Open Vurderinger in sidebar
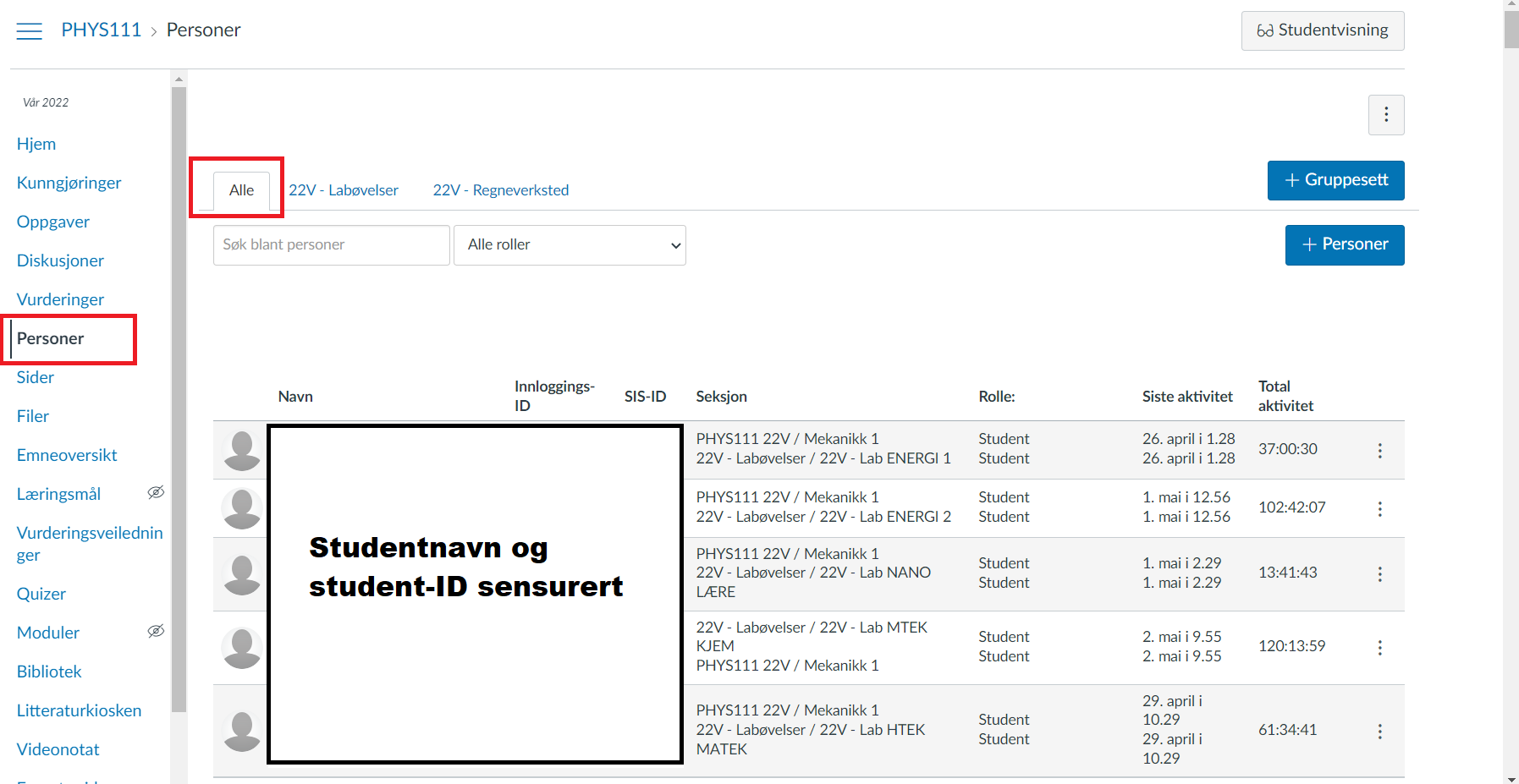Viewport: 1519px width, 784px height. click(x=60, y=299)
